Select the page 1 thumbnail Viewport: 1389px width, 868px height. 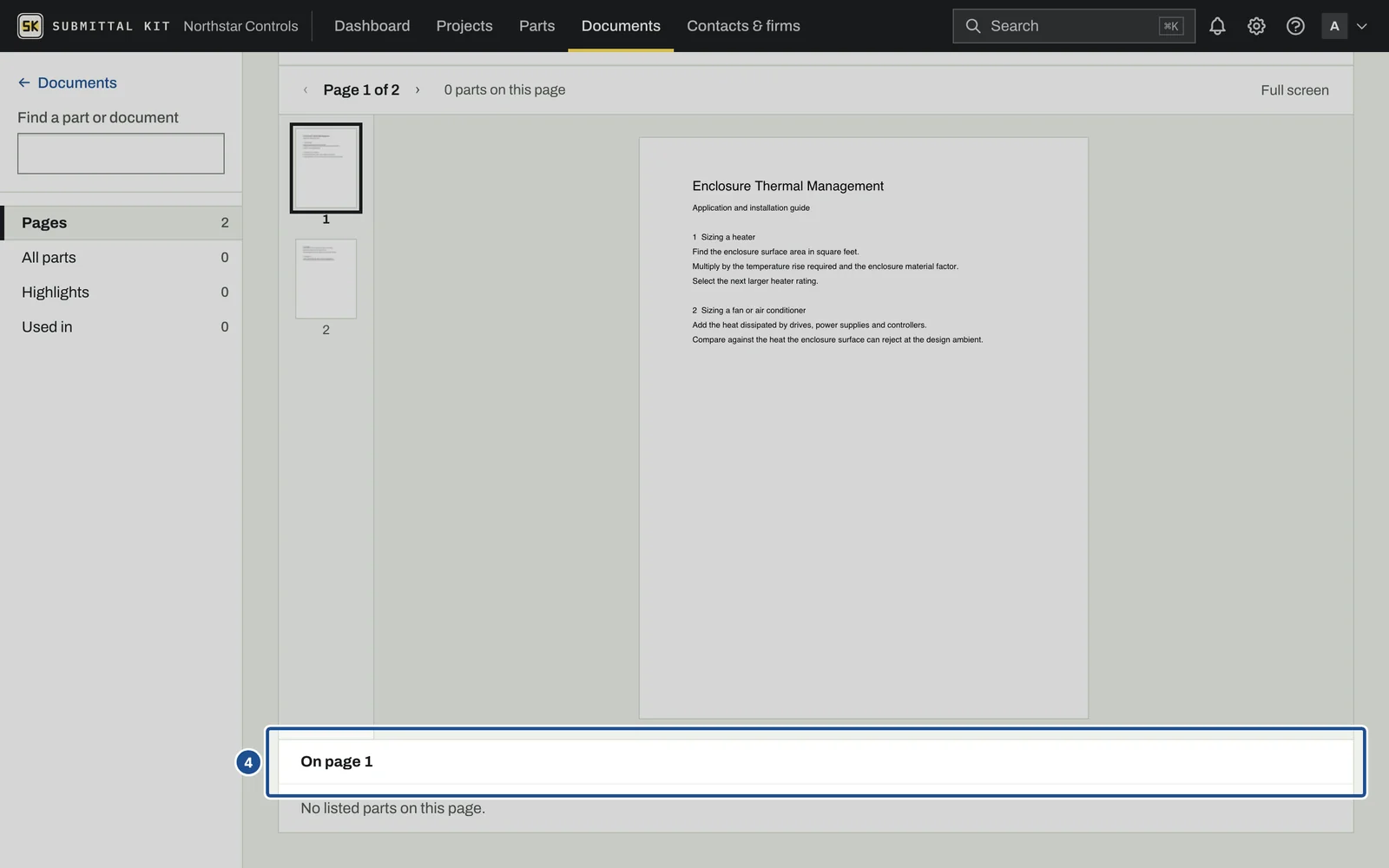(x=326, y=168)
